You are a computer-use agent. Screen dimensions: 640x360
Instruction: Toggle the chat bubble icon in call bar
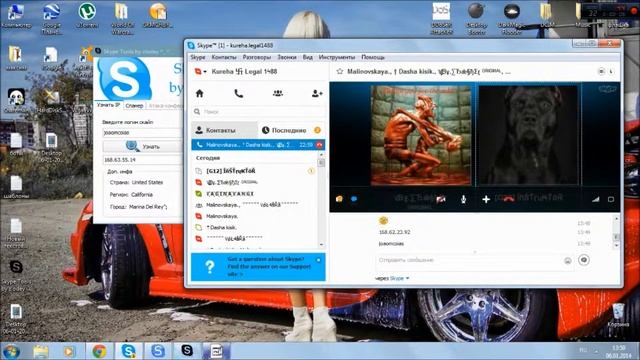point(354,199)
